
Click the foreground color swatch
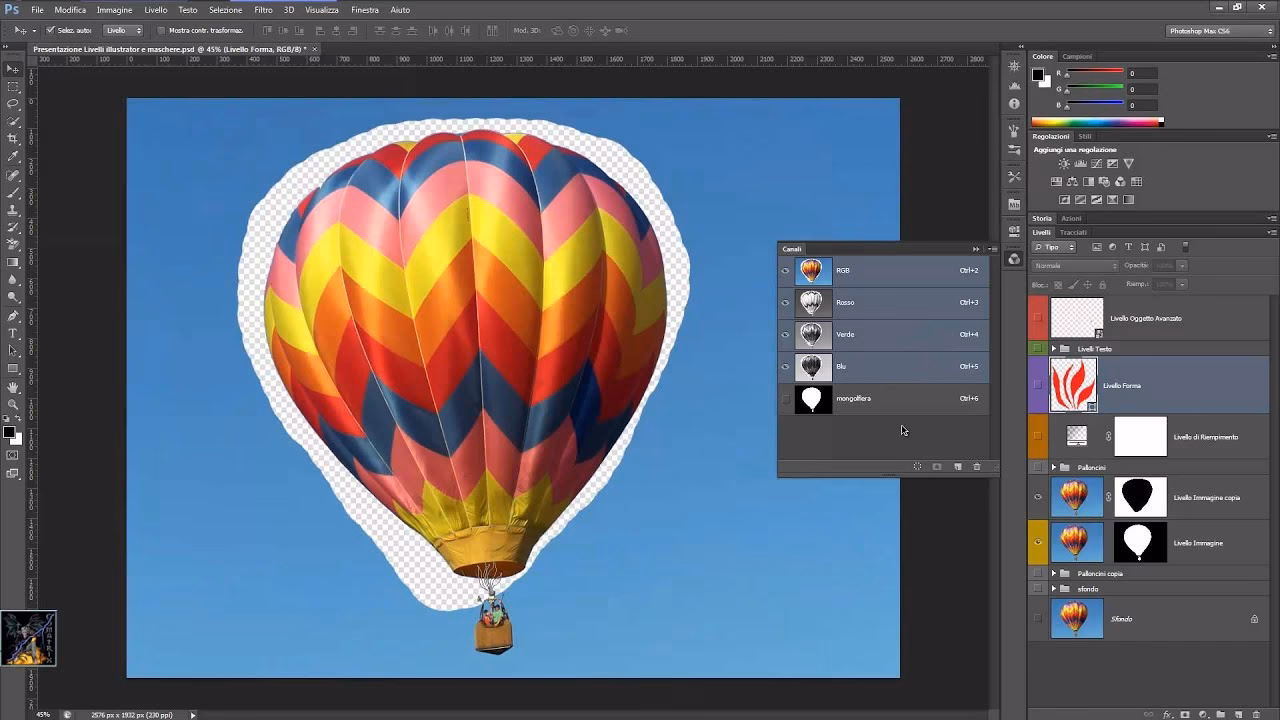[9, 430]
